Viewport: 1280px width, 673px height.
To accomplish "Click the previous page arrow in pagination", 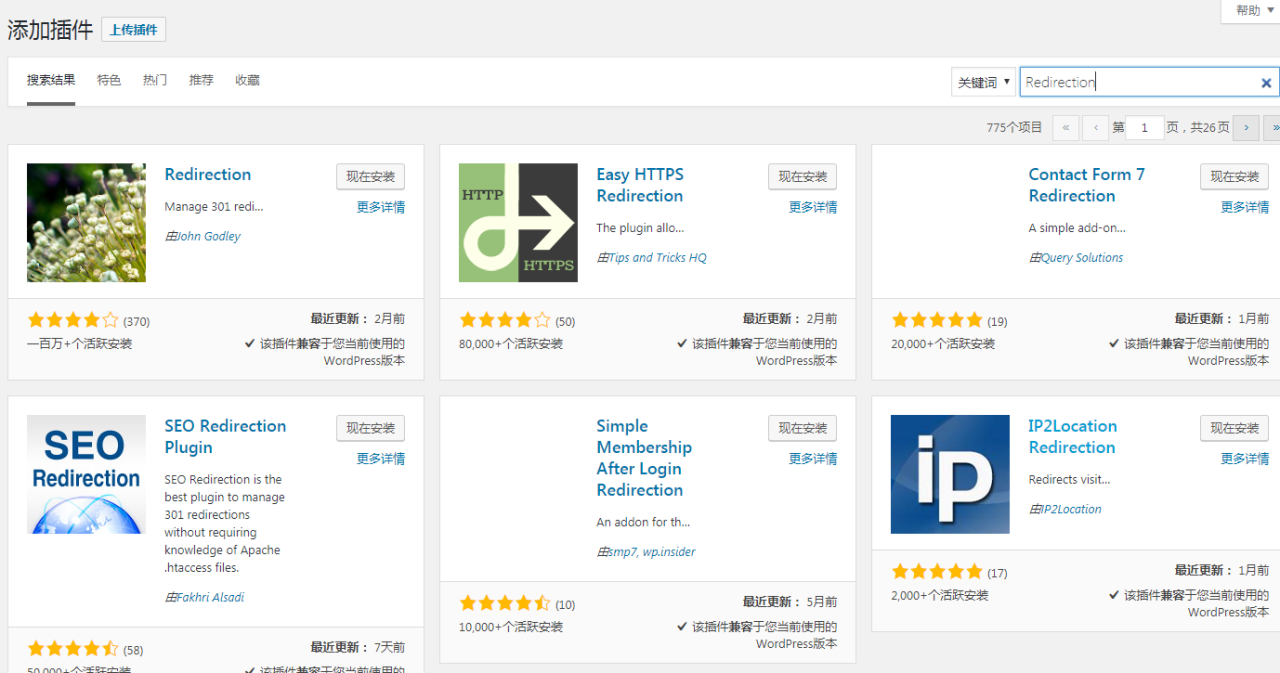I will pyautogui.click(x=1095, y=128).
